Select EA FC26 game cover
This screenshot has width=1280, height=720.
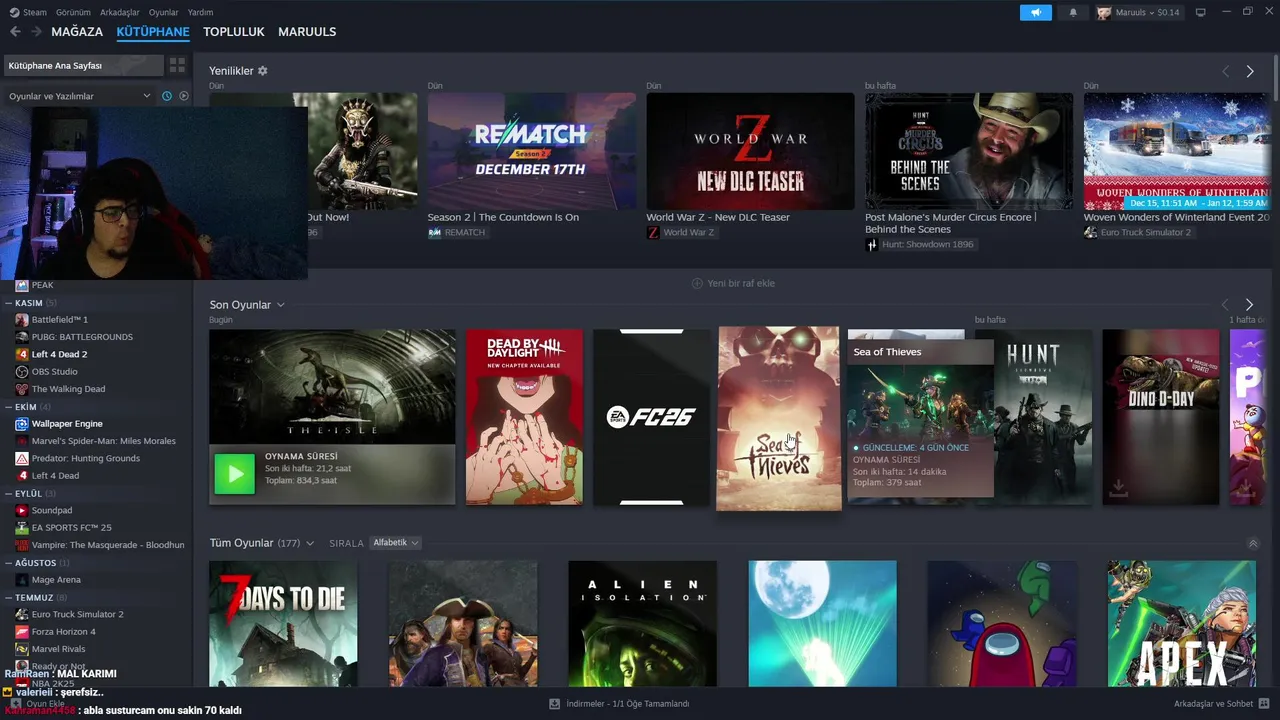point(651,417)
